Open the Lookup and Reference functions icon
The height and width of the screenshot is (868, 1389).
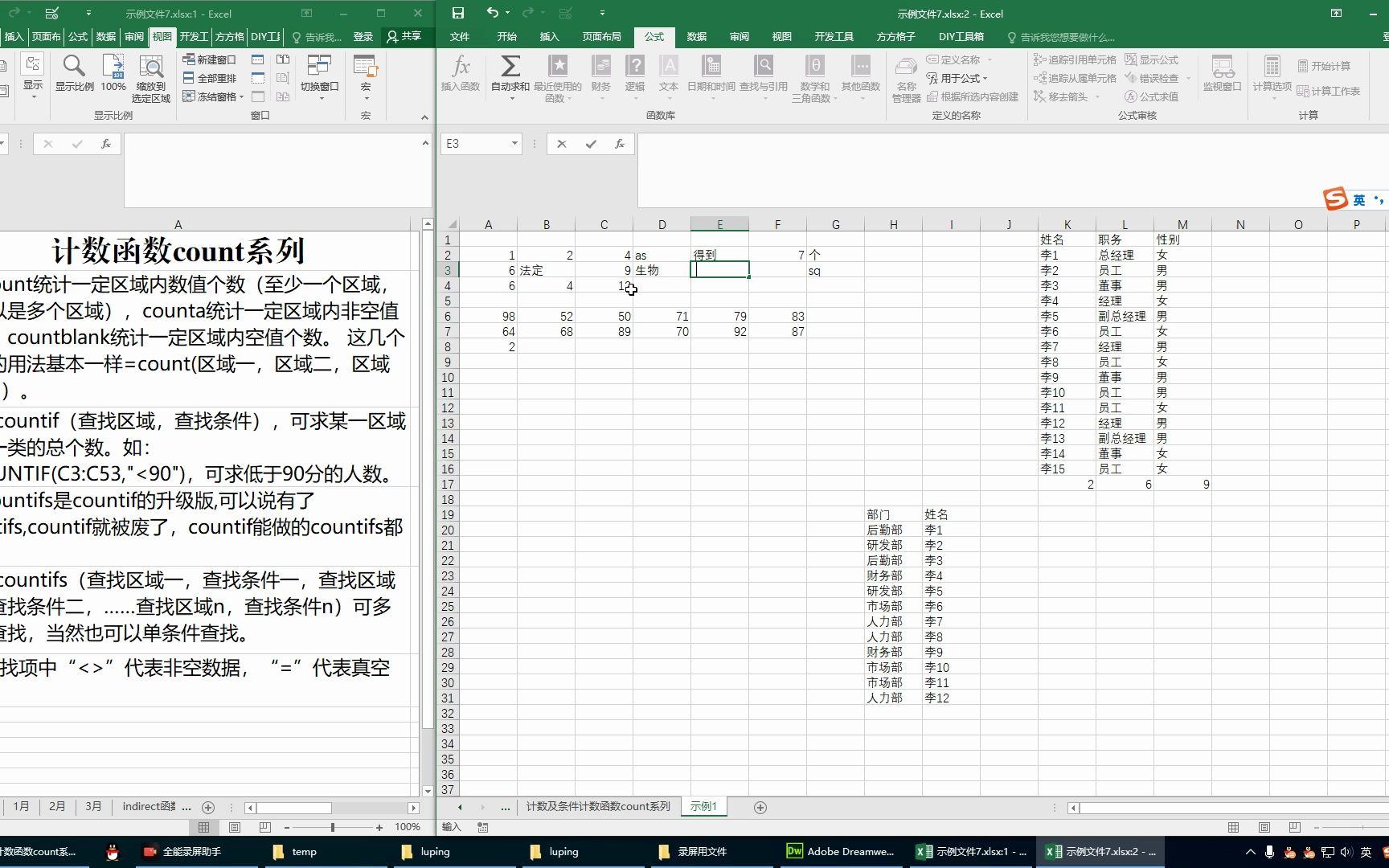tap(764, 66)
